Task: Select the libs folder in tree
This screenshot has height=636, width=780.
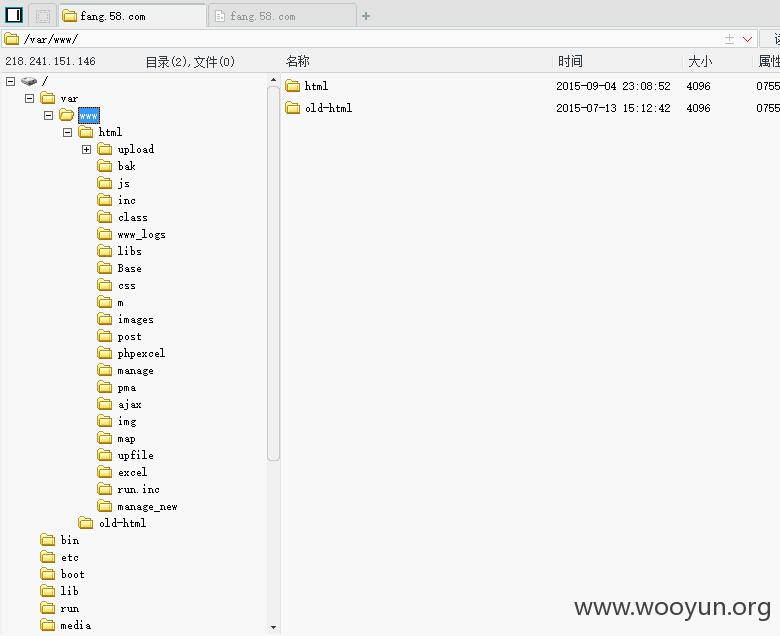Action: (x=129, y=251)
